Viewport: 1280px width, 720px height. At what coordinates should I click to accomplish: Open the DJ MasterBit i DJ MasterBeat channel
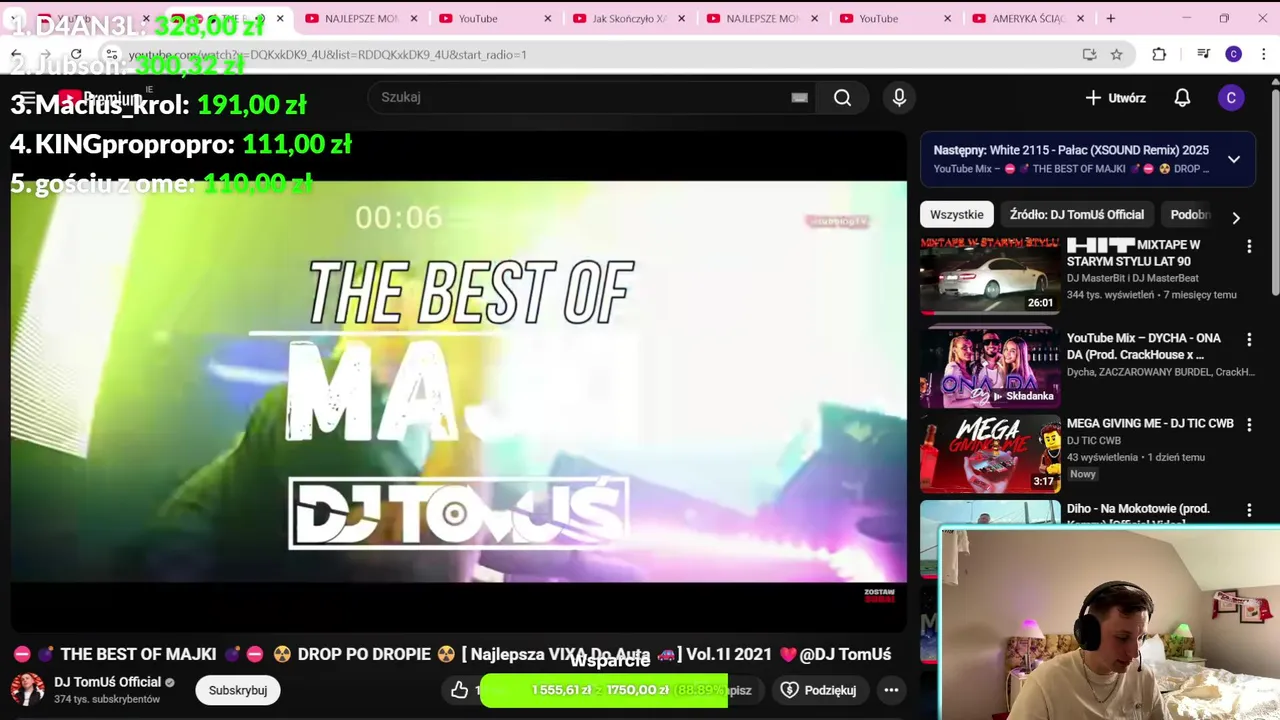click(x=1133, y=278)
